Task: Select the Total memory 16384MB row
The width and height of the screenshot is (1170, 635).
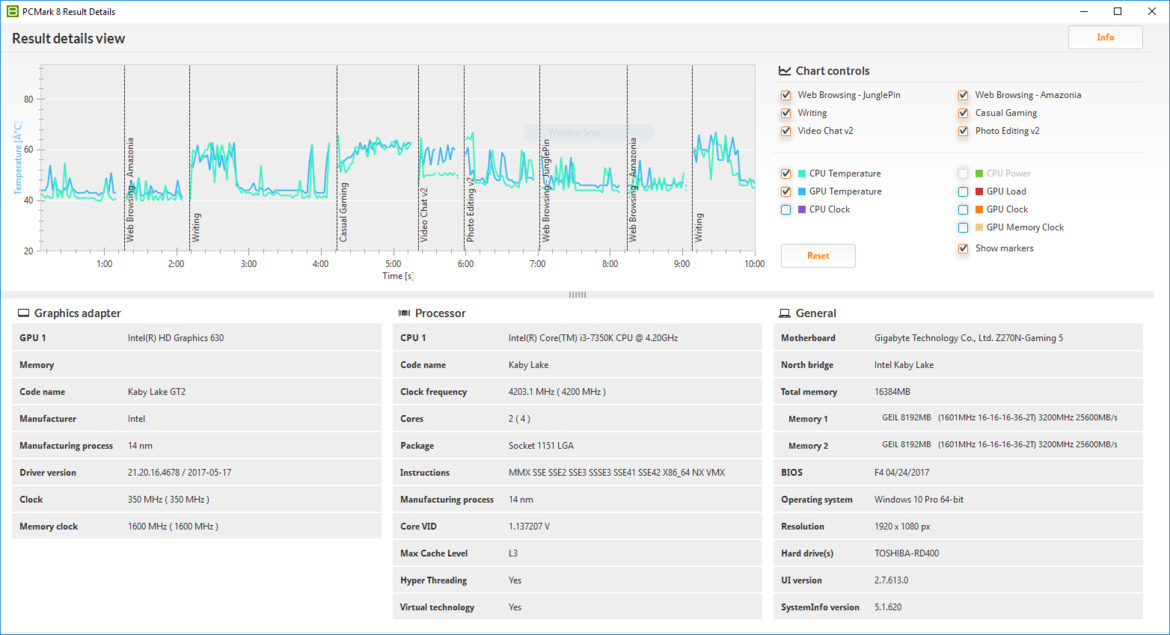Action: coord(958,392)
